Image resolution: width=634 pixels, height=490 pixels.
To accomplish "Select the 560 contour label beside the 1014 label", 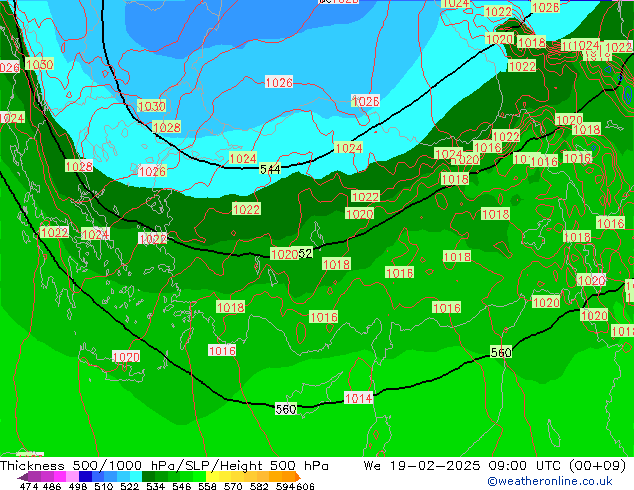I will (286, 409).
